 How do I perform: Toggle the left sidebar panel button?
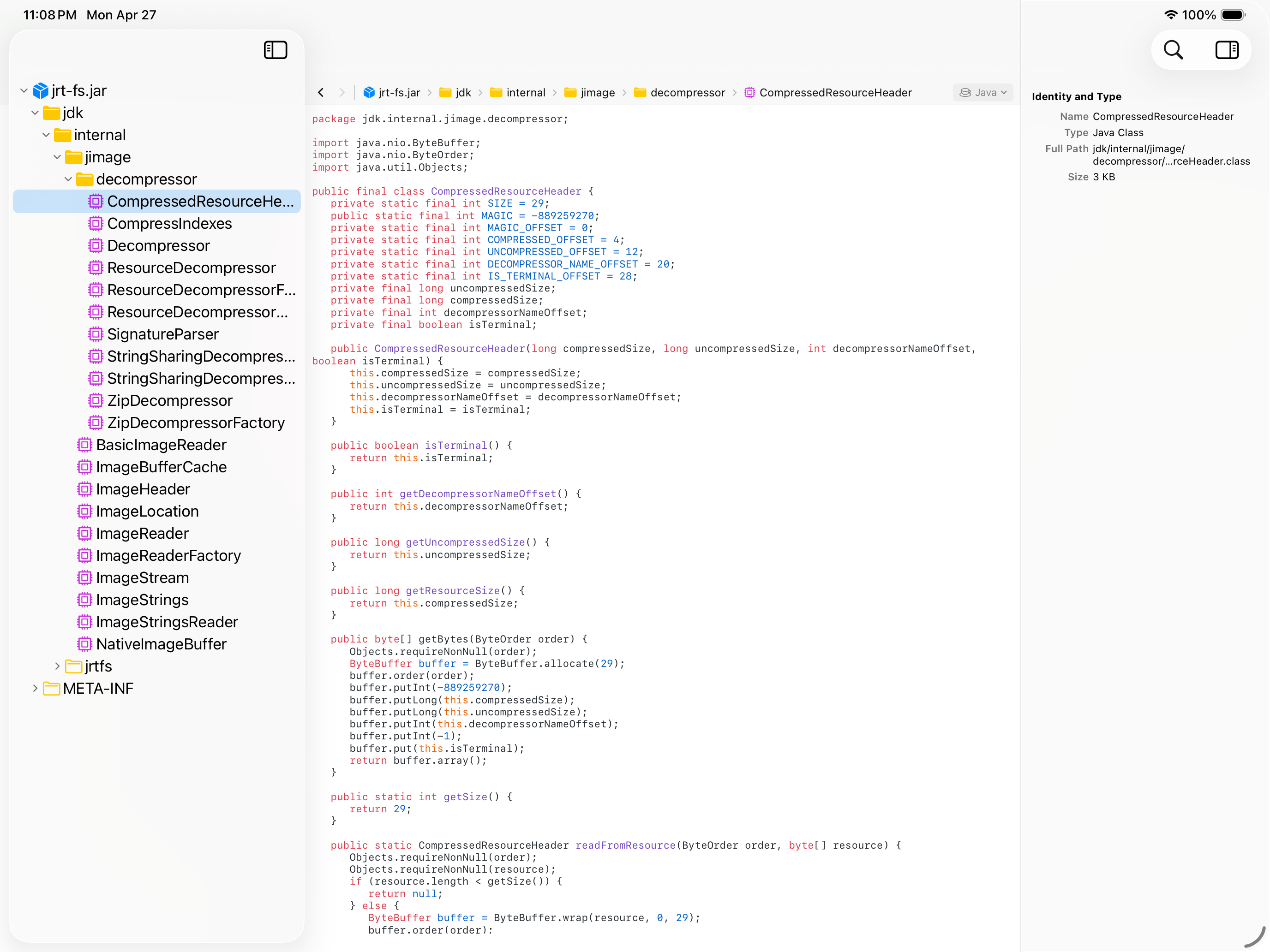[x=275, y=50]
